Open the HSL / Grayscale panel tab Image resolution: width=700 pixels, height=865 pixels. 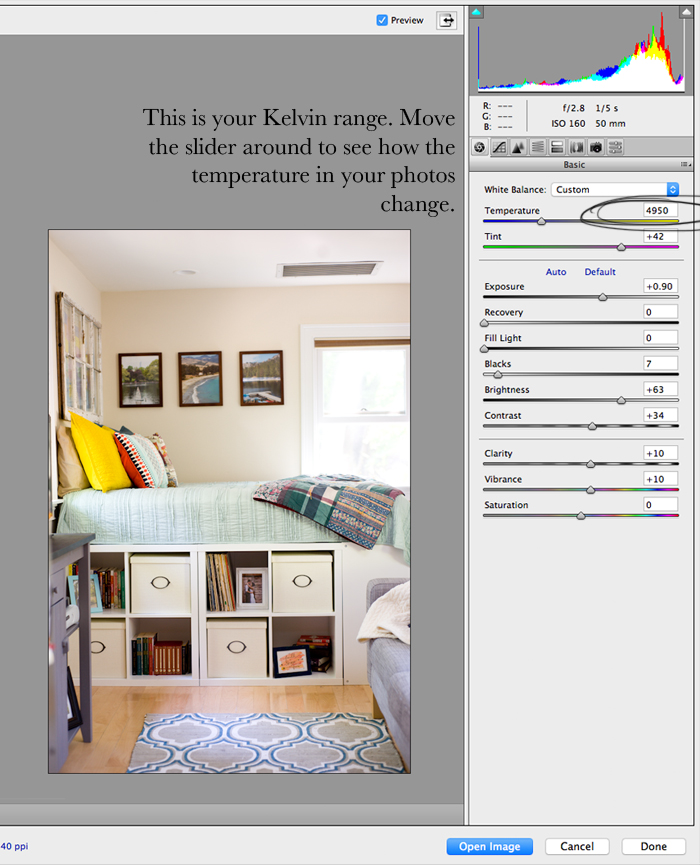538,147
